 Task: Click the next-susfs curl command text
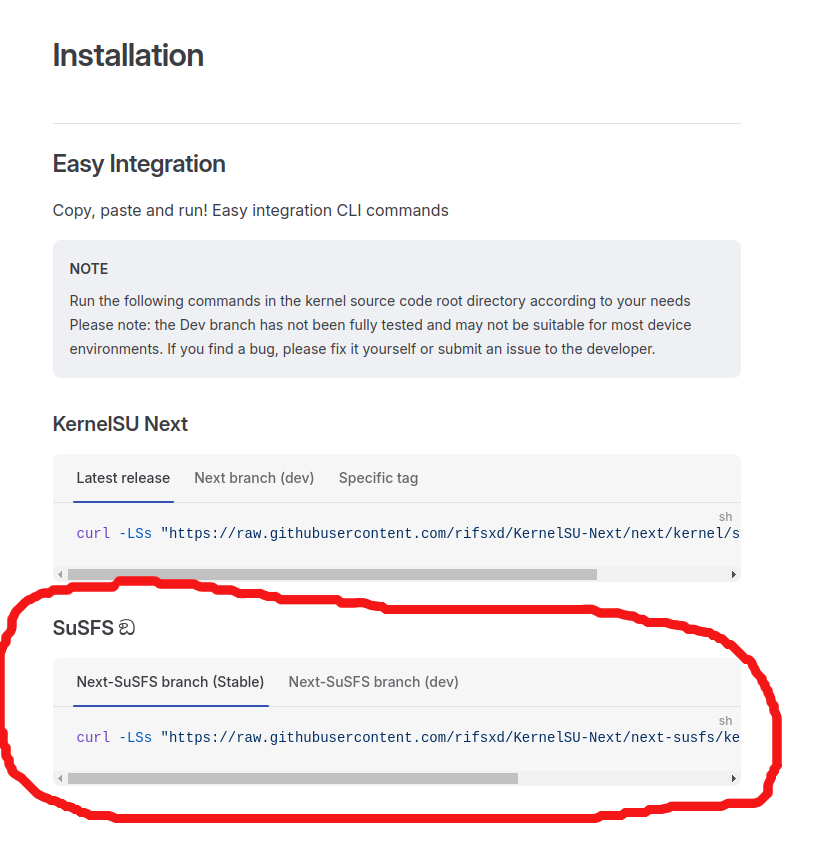point(408,737)
